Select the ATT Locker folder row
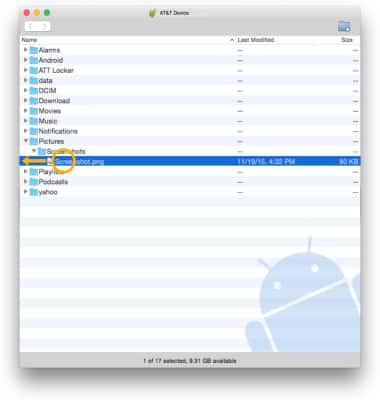Screen dimensions: 380x400 pos(190,70)
